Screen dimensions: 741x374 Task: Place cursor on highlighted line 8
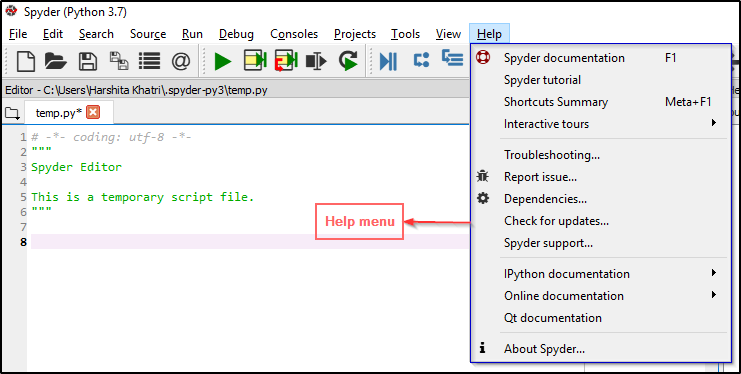click(250, 242)
